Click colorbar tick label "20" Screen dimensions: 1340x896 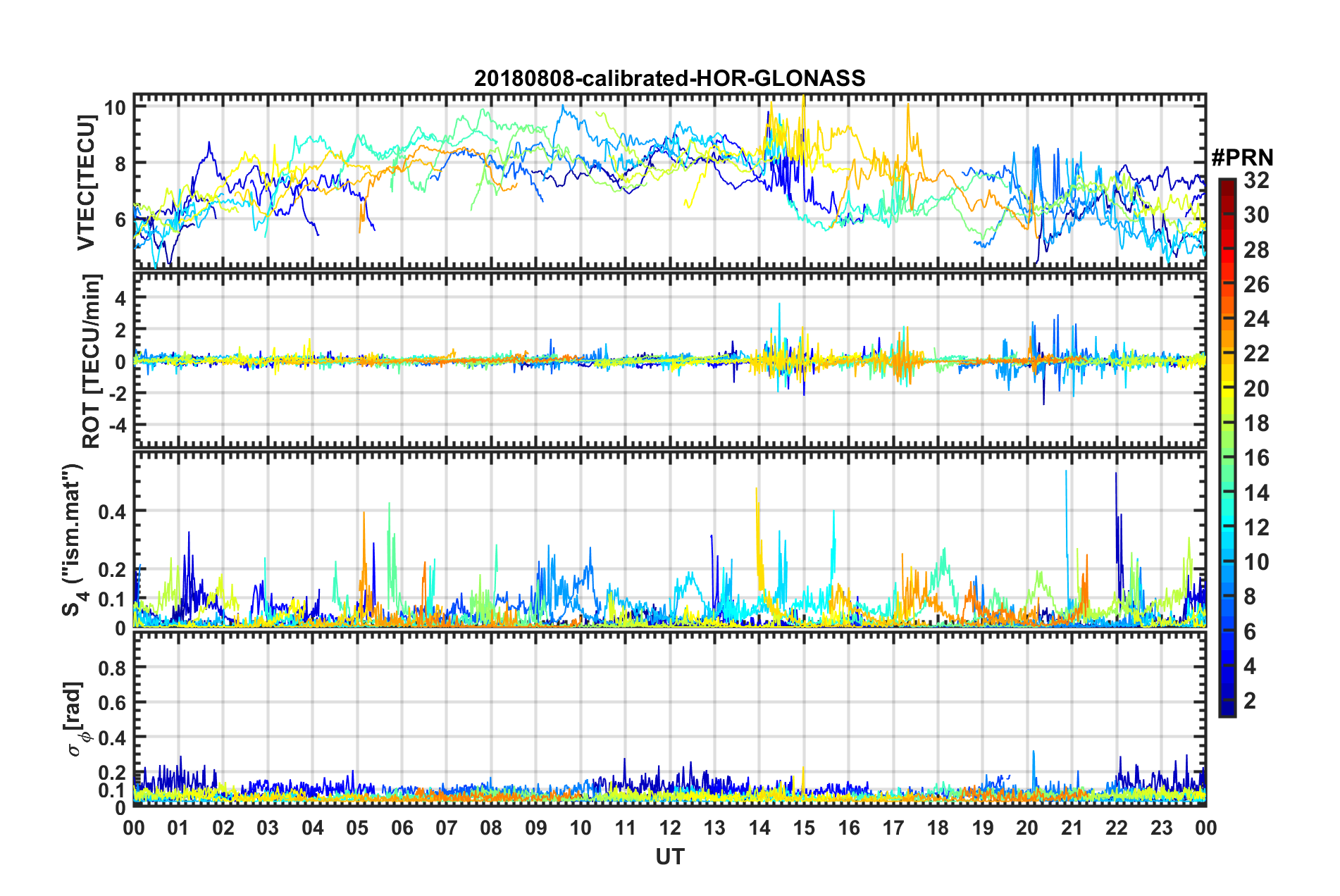click(x=1256, y=389)
